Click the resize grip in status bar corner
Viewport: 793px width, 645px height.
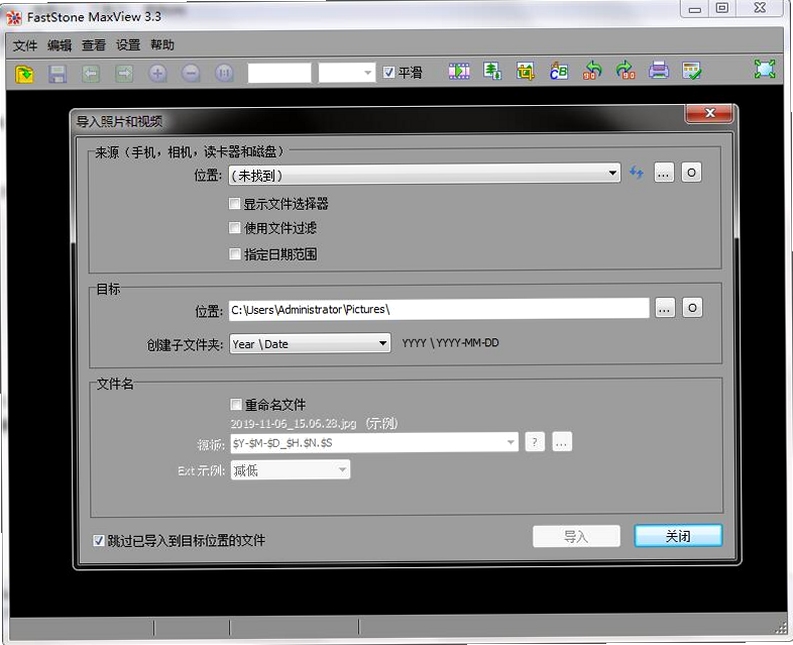tap(781, 628)
